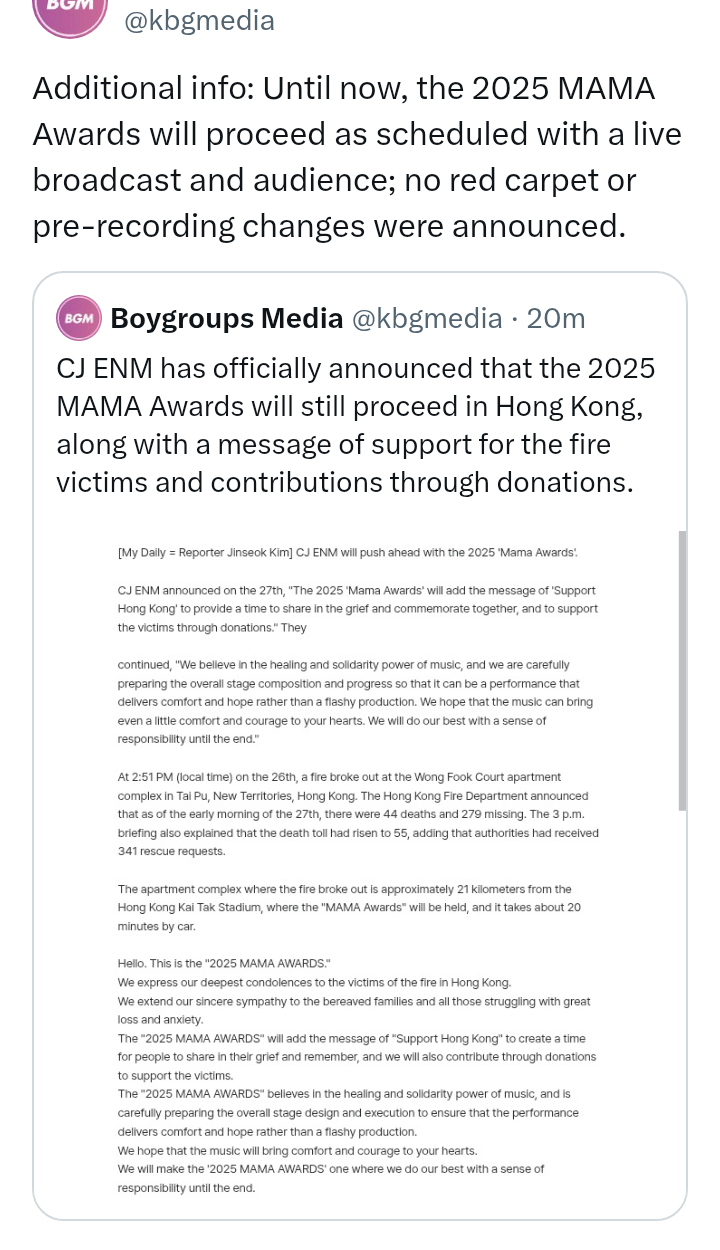Select the @kbgmedia handle inside the quoted tweet
Viewport: 720px width, 1250px height.
tap(426, 318)
